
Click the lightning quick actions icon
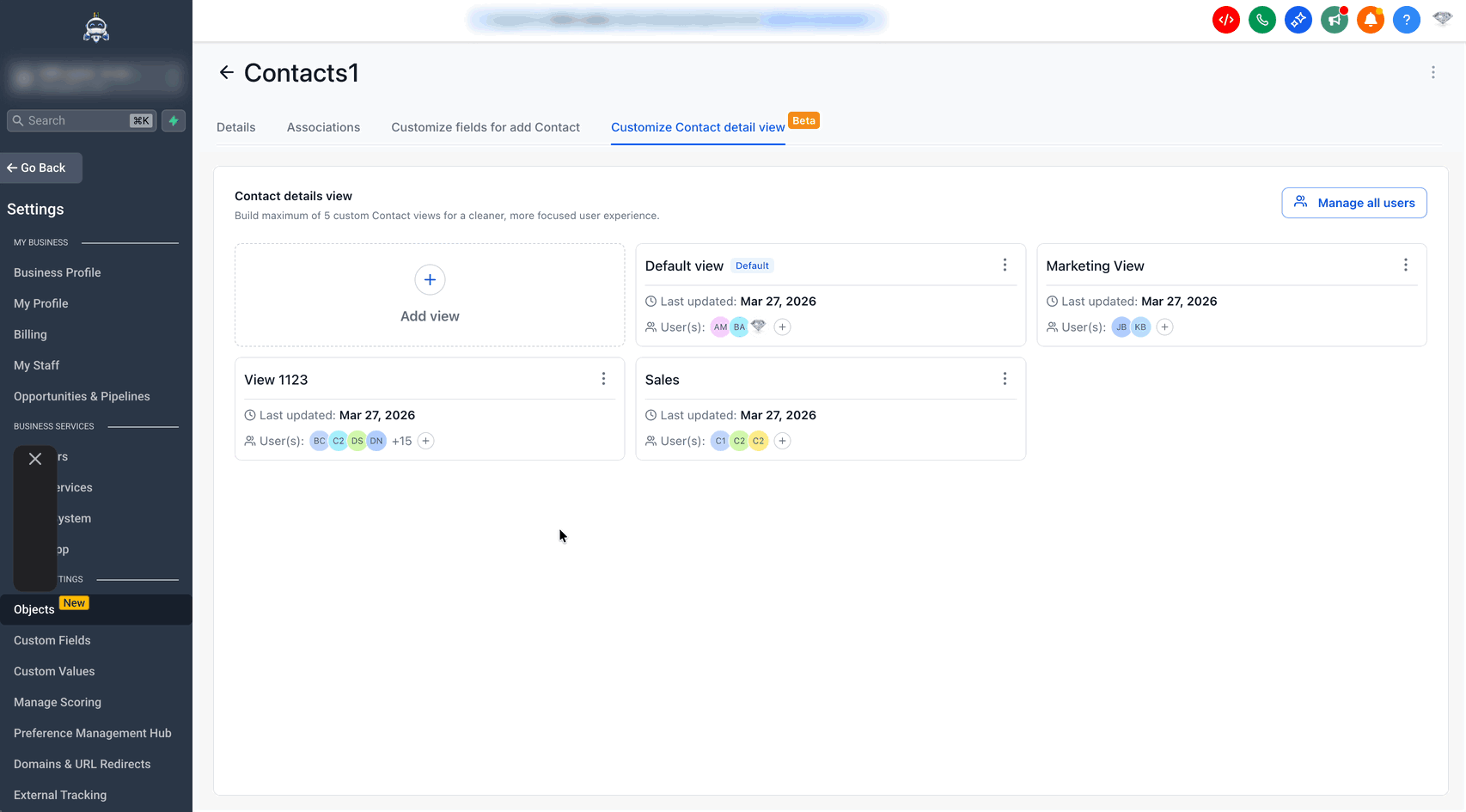pyautogui.click(x=174, y=120)
